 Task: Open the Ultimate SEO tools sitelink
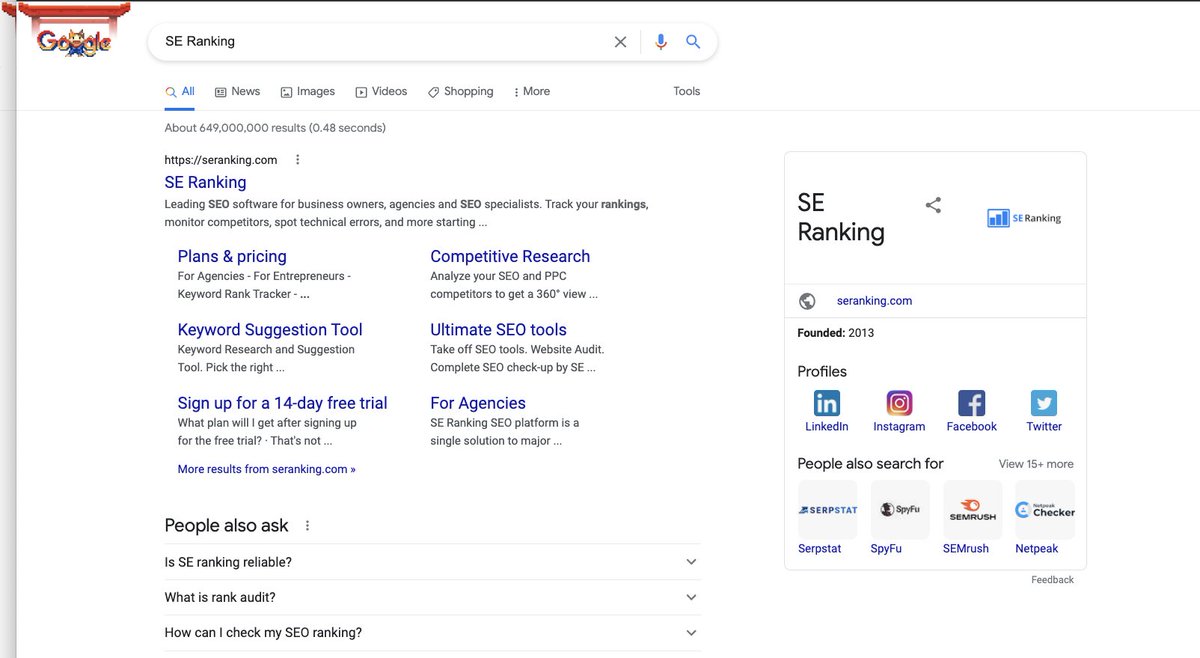pyautogui.click(x=498, y=330)
